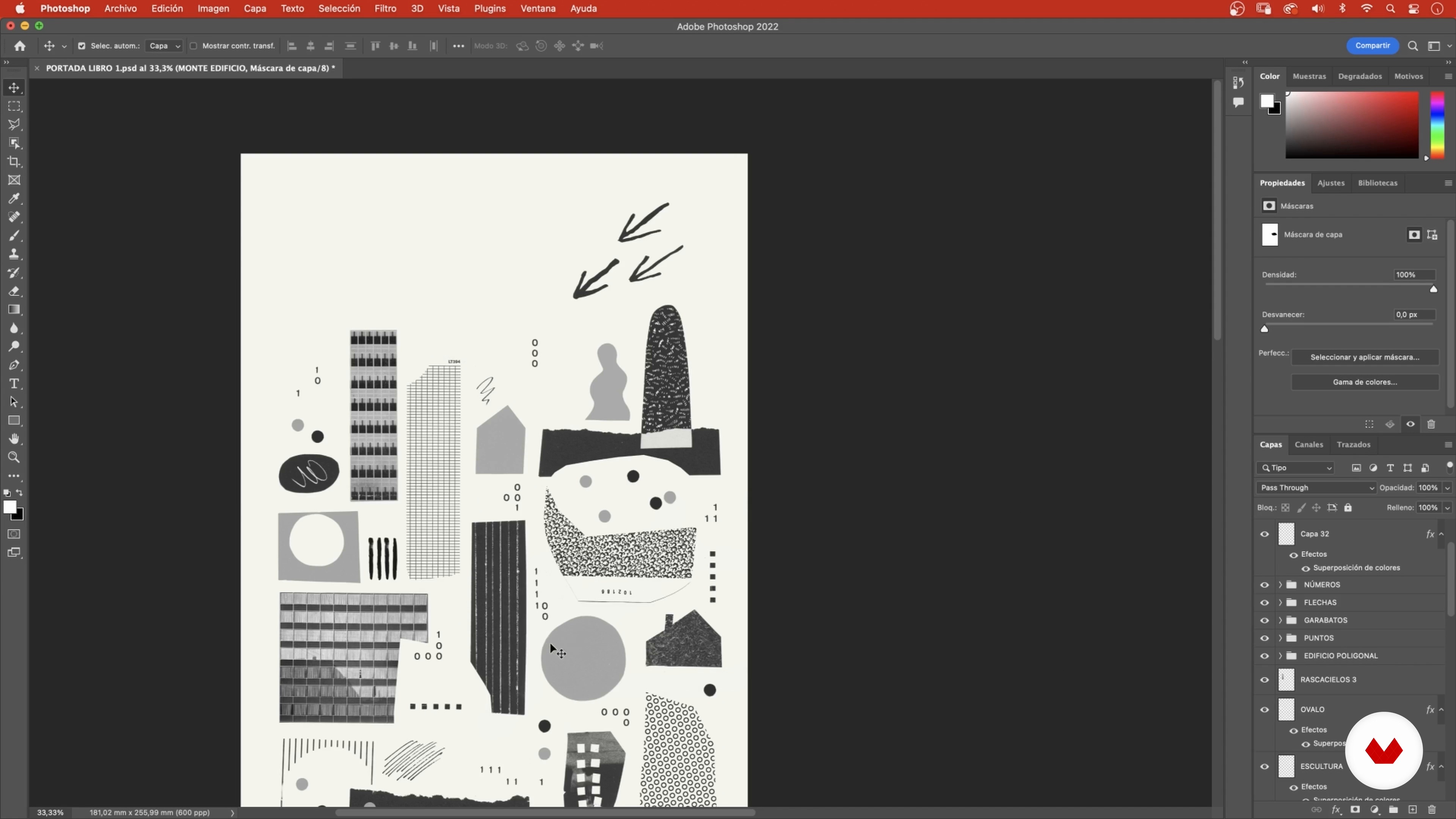Select the Clone Stamp tool
This screenshot has height=819, width=1456.
pyautogui.click(x=14, y=254)
